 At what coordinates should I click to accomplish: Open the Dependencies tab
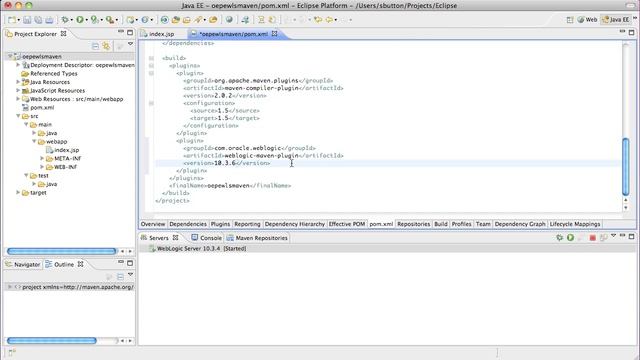pyautogui.click(x=188, y=224)
